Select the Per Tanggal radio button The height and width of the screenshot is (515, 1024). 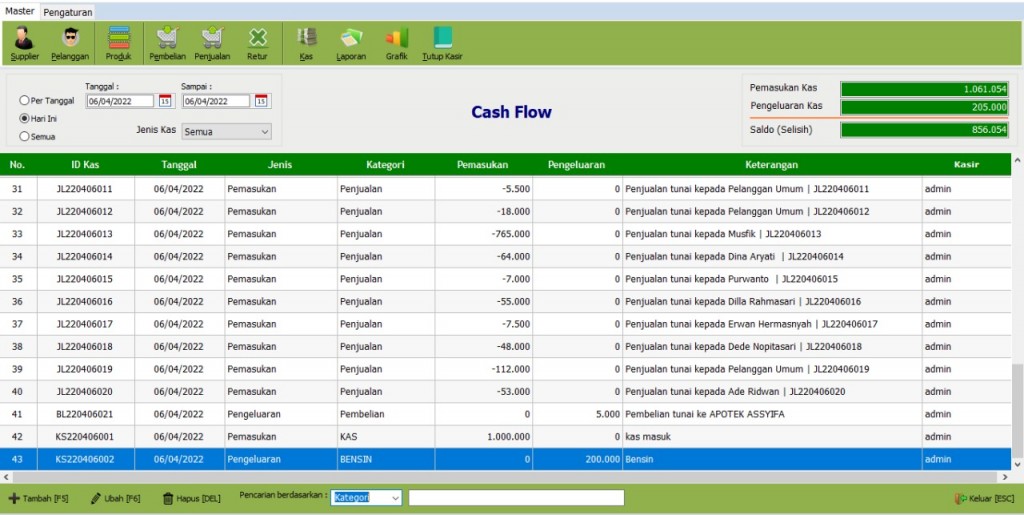coord(25,101)
